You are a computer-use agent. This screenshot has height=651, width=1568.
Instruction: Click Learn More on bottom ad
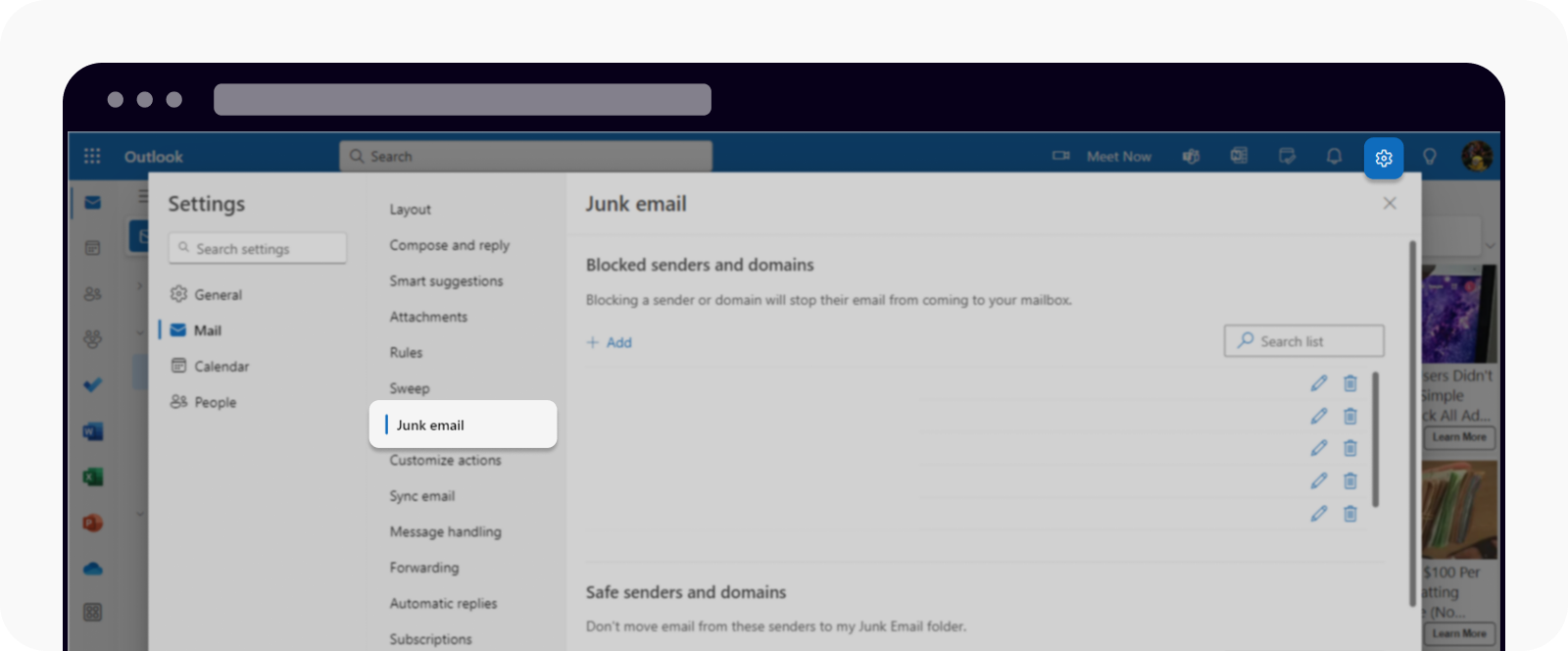tap(1459, 633)
